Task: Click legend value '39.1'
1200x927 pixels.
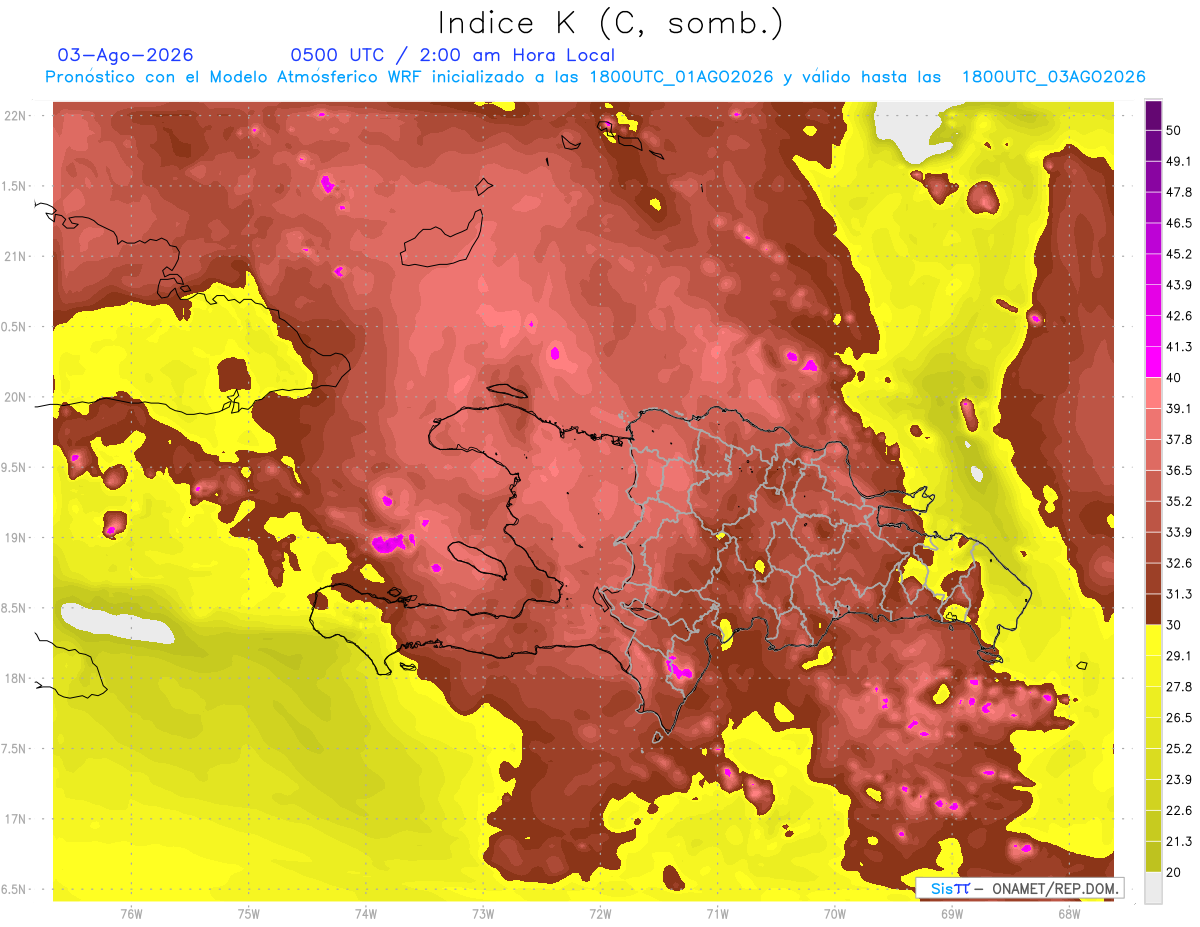Action: [1179, 409]
